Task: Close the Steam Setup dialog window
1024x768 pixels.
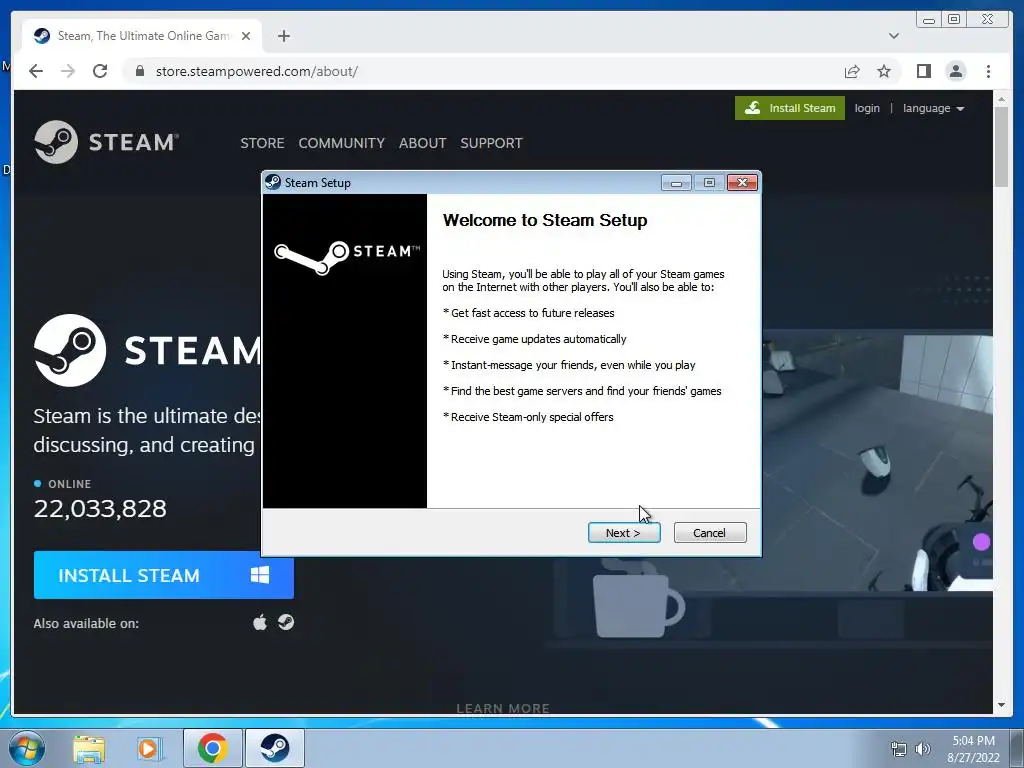Action: tap(742, 183)
